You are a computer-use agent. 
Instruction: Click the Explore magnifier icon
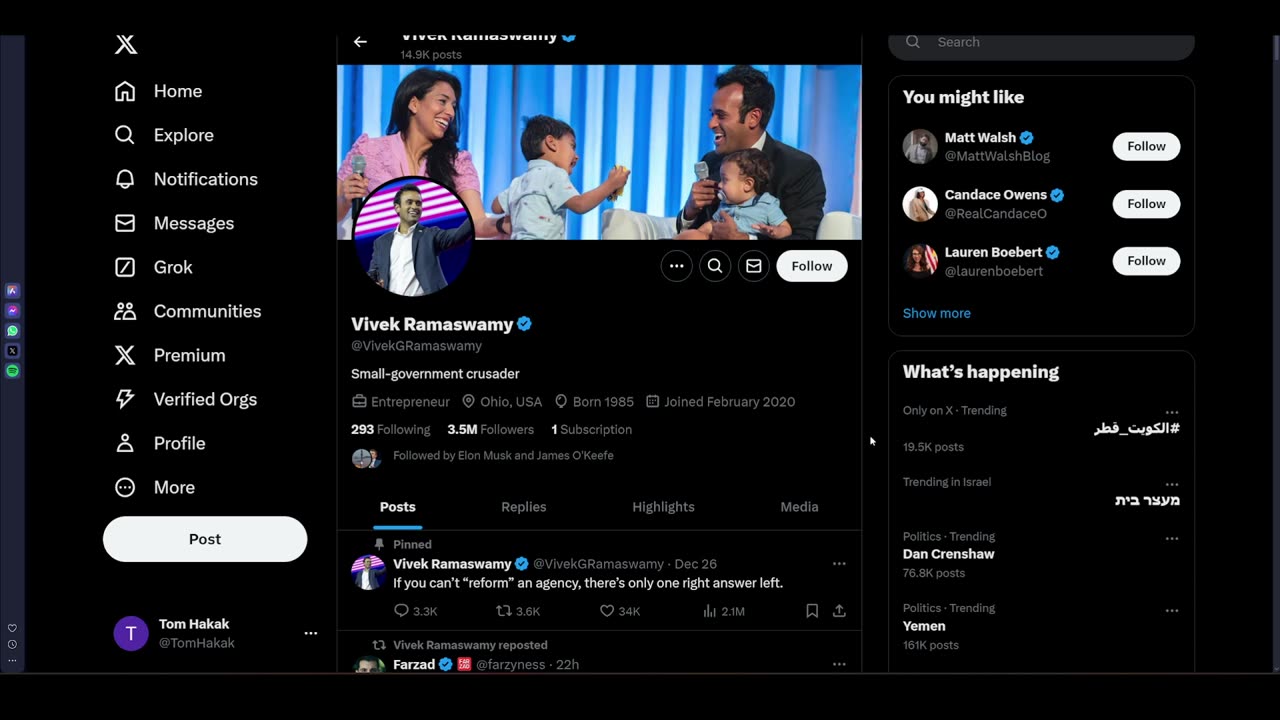click(125, 135)
